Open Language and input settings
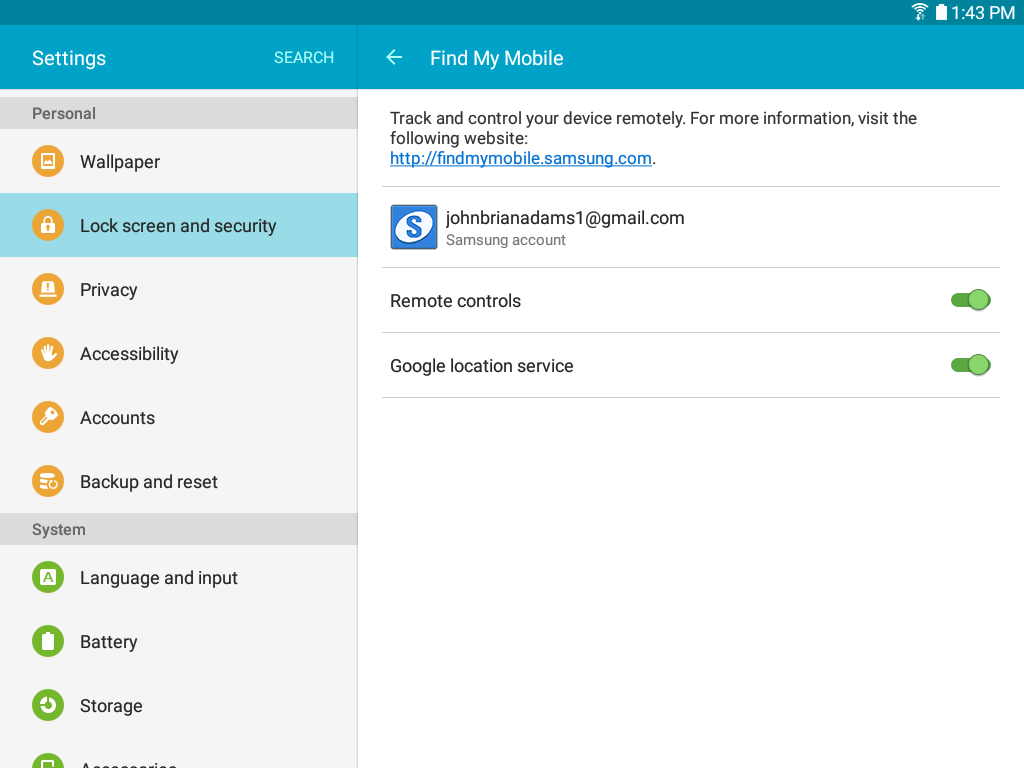This screenshot has height=768, width=1024. coord(179,577)
